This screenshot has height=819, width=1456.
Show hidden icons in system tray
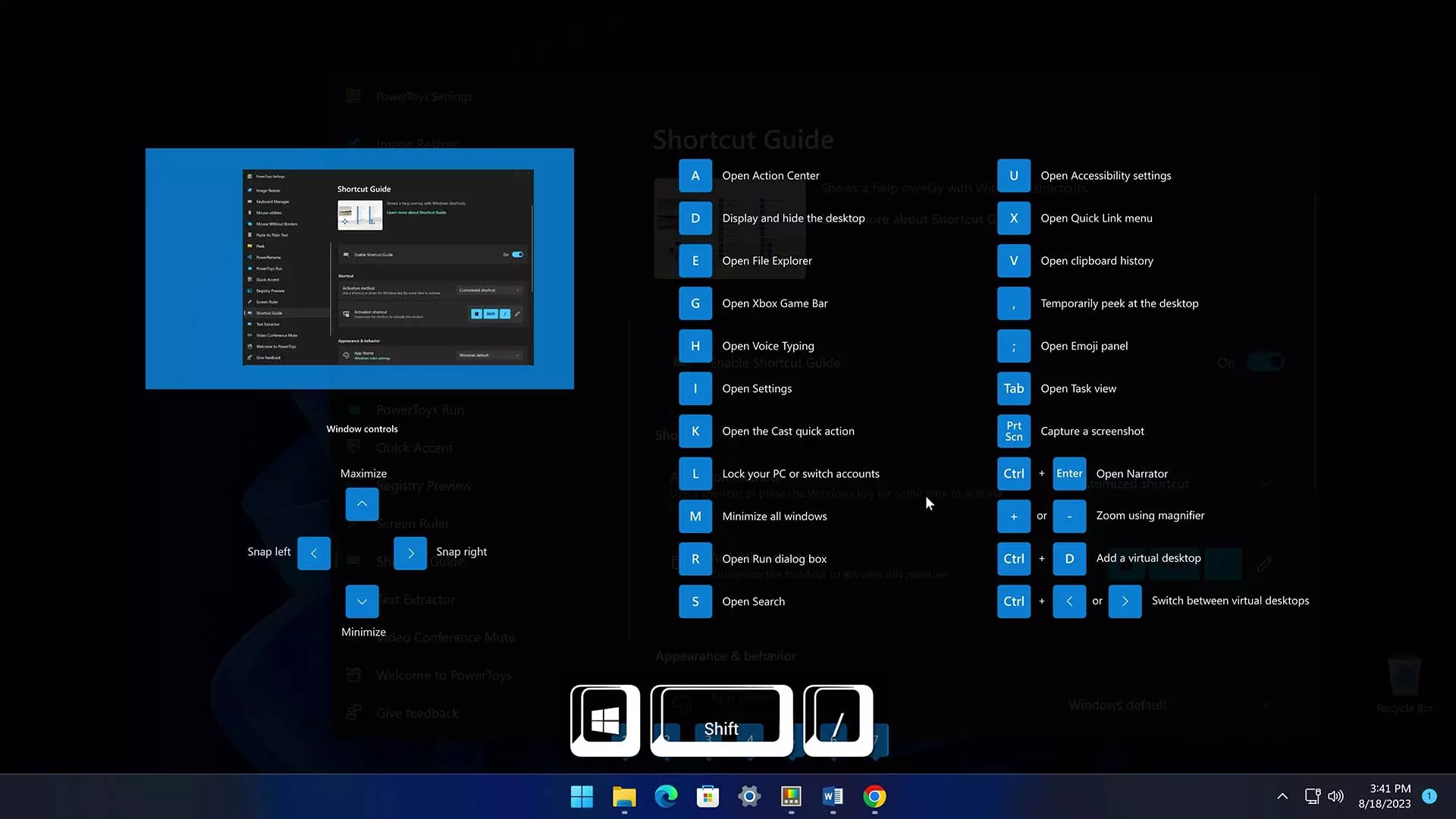coord(1282,796)
